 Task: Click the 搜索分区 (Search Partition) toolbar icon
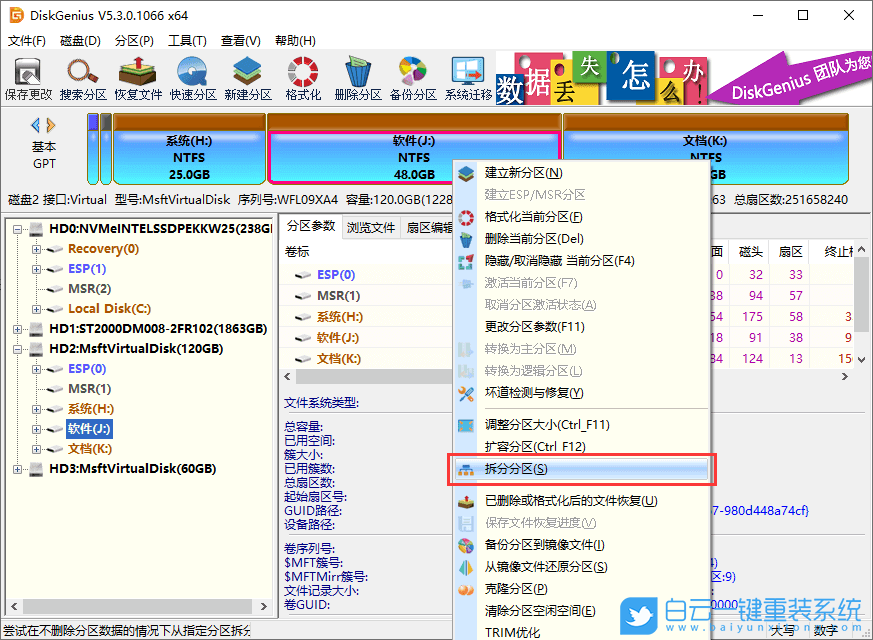(x=82, y=77)
